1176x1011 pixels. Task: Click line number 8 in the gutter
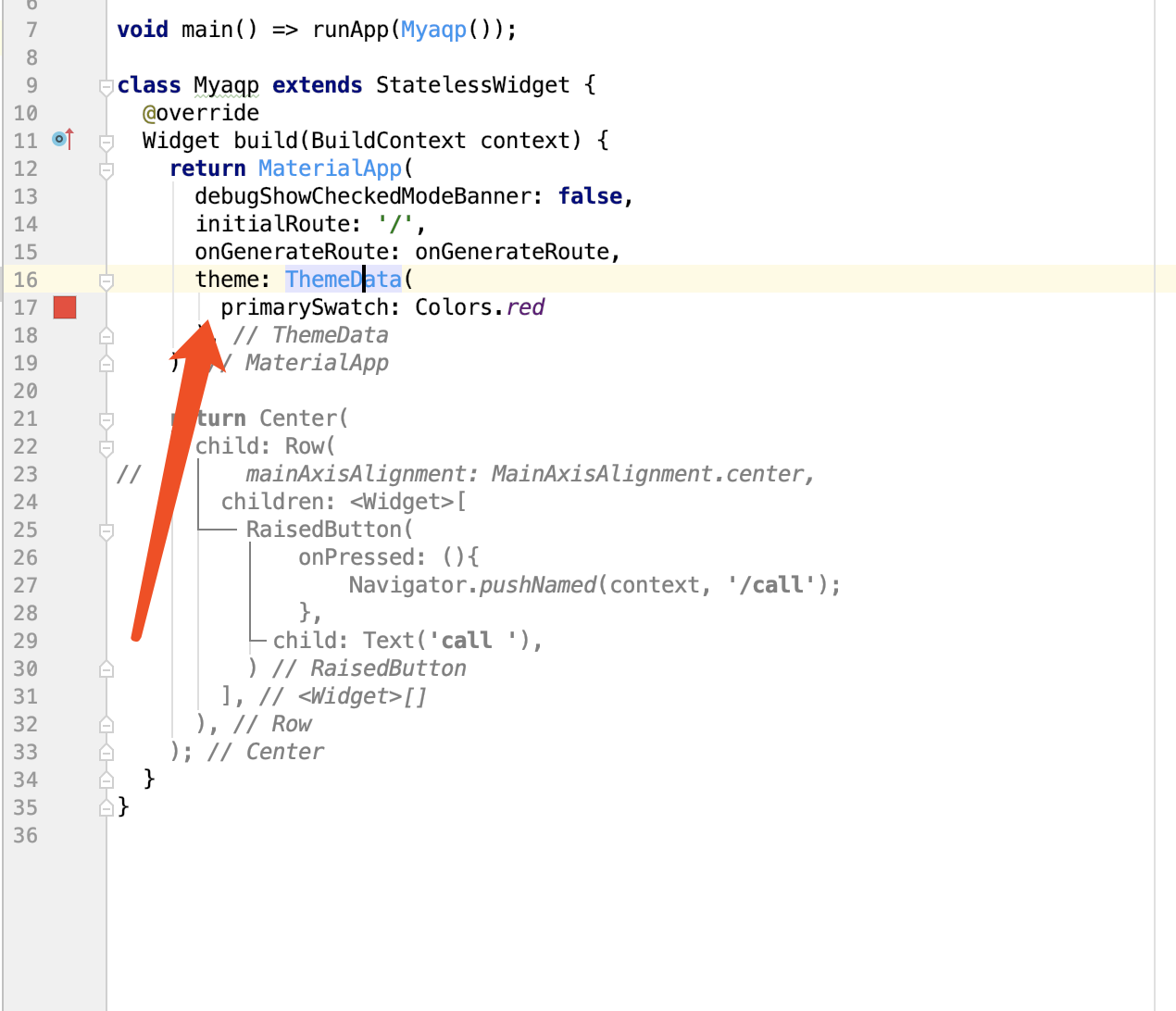tap(31, 57)
